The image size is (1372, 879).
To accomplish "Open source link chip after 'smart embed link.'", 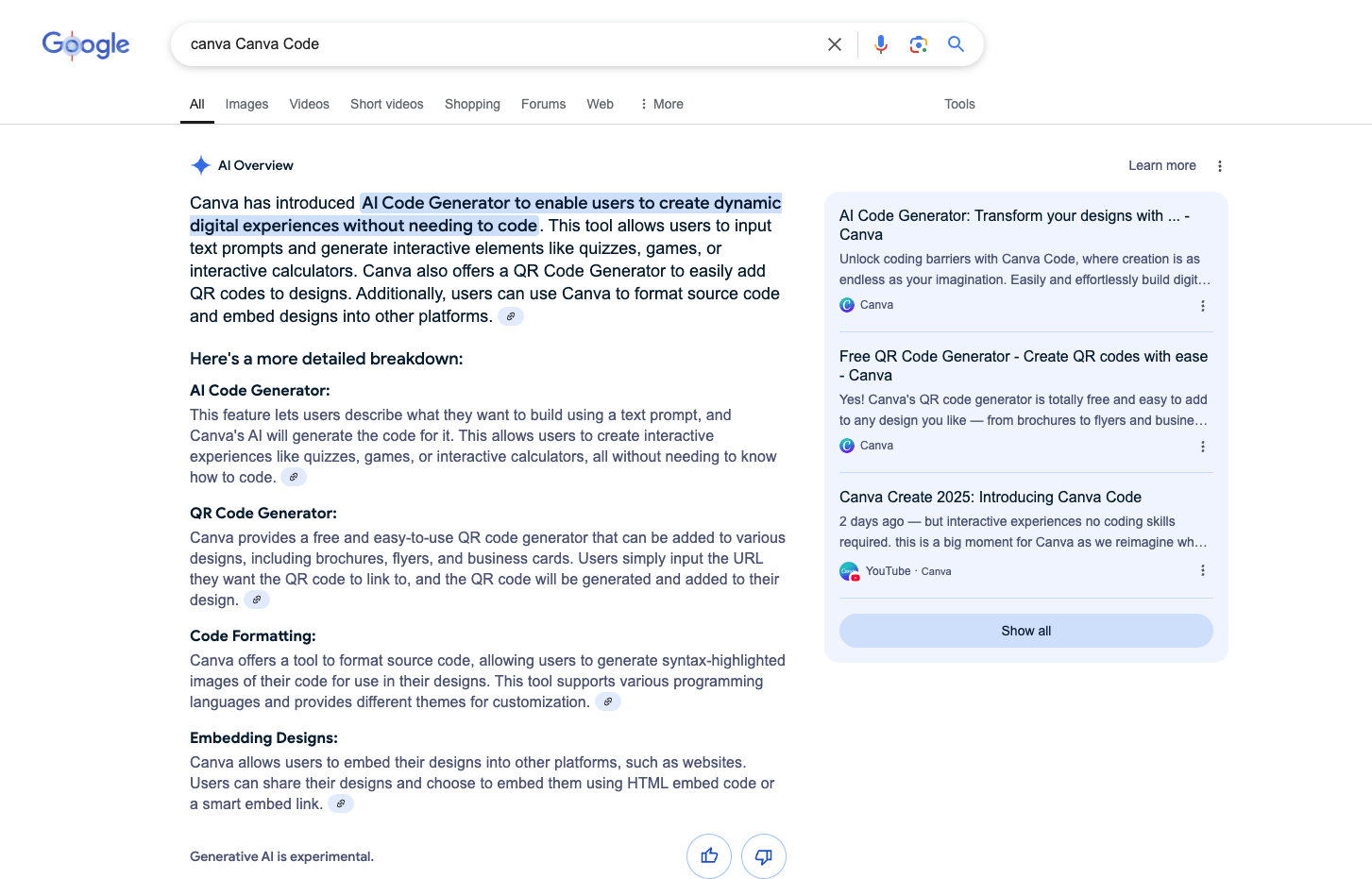I will (x=341, y=803).
